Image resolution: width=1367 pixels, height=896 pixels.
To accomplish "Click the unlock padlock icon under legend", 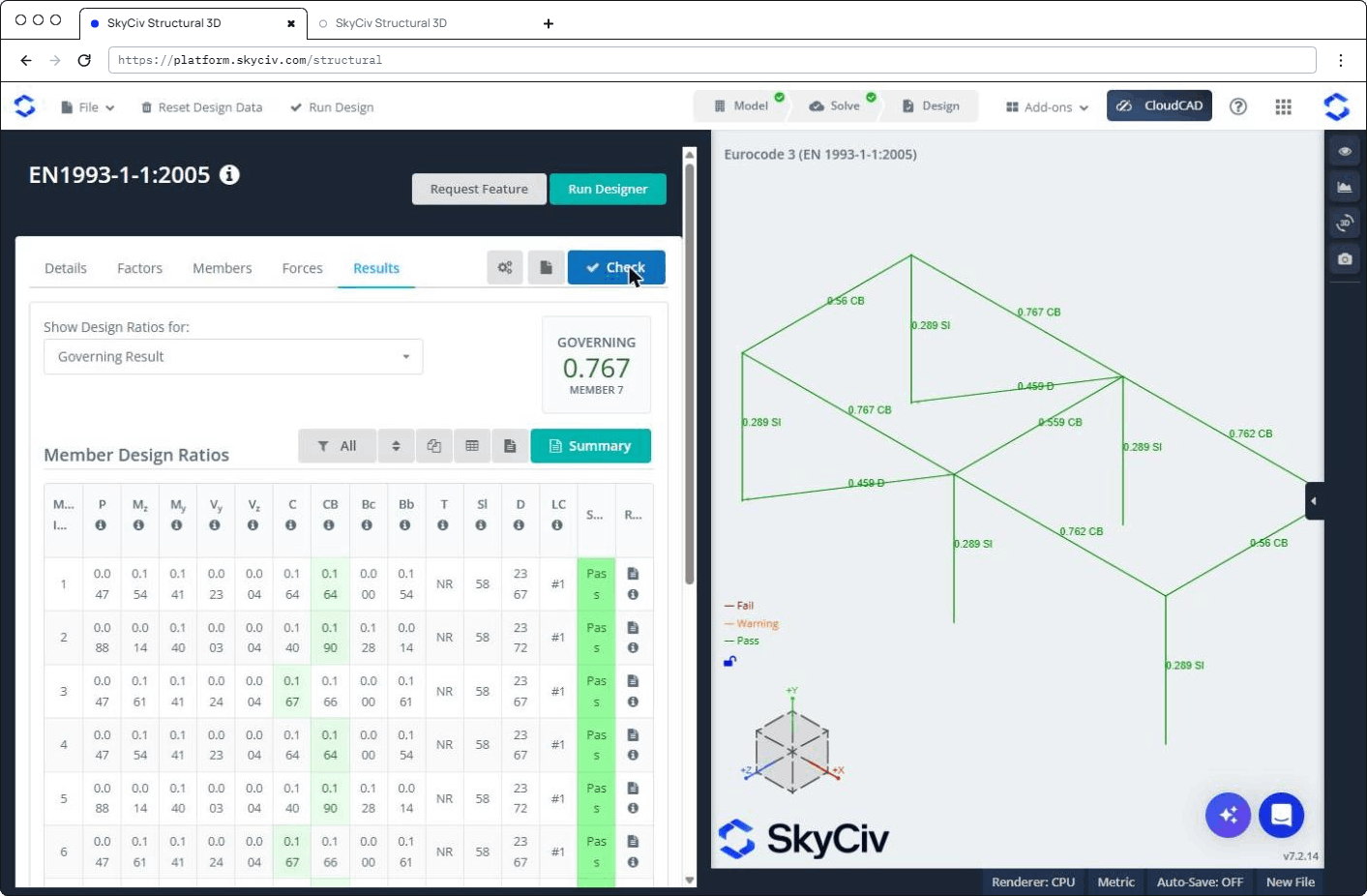I will [x=730, y=662].
